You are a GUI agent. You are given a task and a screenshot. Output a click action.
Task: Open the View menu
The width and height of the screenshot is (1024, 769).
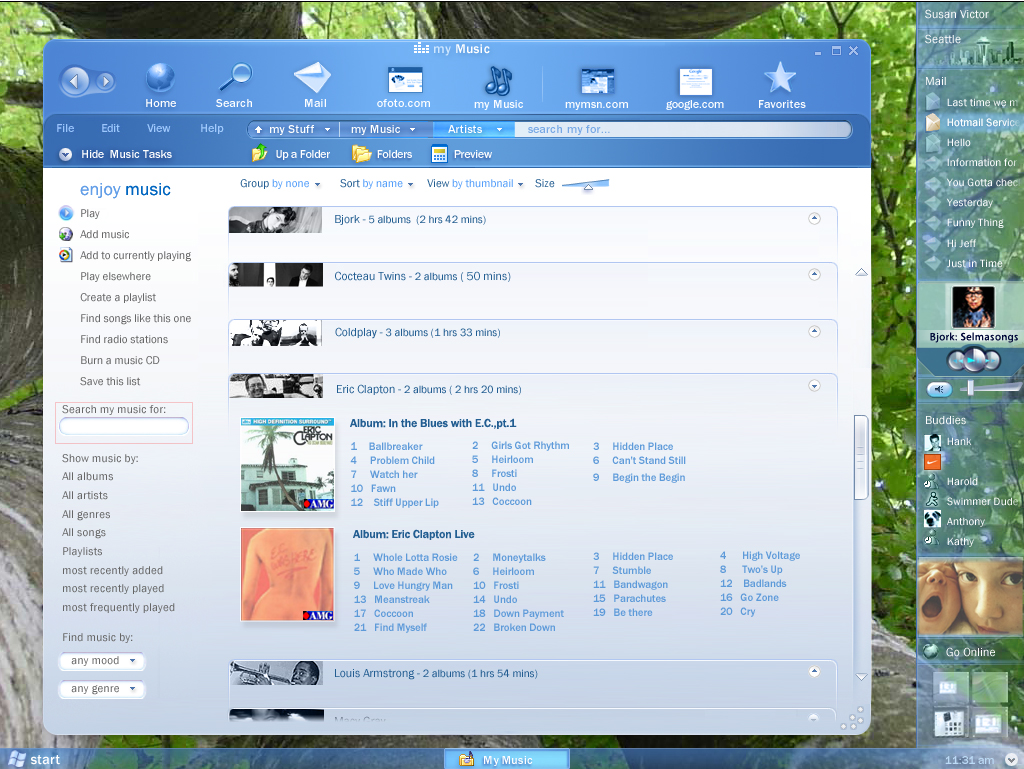pos(158,128)
